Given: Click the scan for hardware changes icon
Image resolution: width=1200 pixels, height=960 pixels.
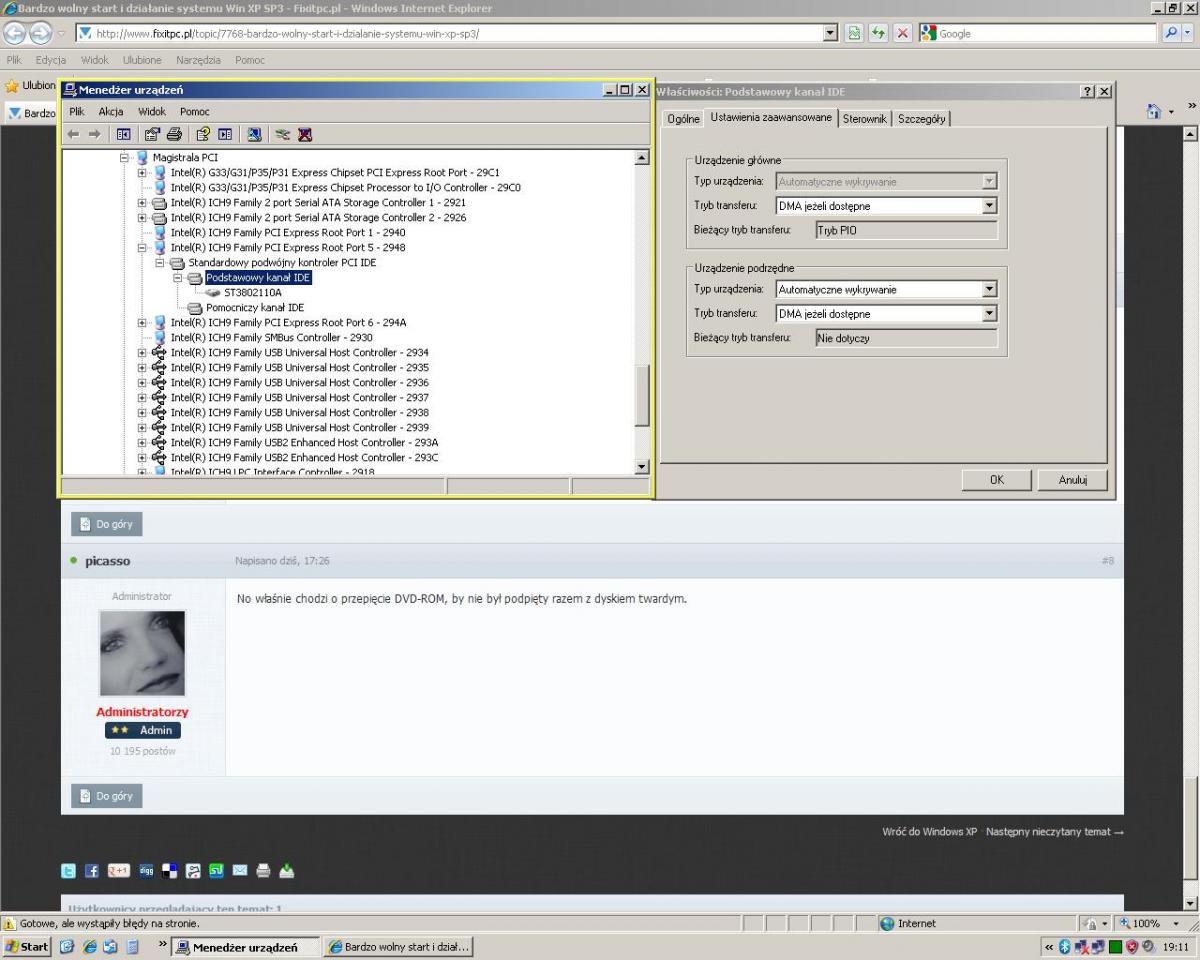Looking at the screenshot, I should [254, 134].
